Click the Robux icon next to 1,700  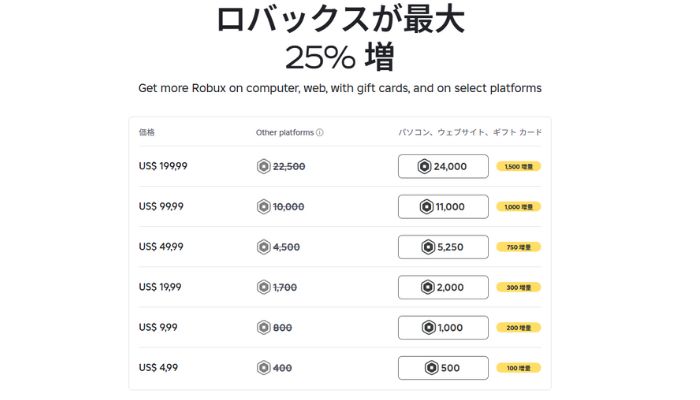[264, 287]
